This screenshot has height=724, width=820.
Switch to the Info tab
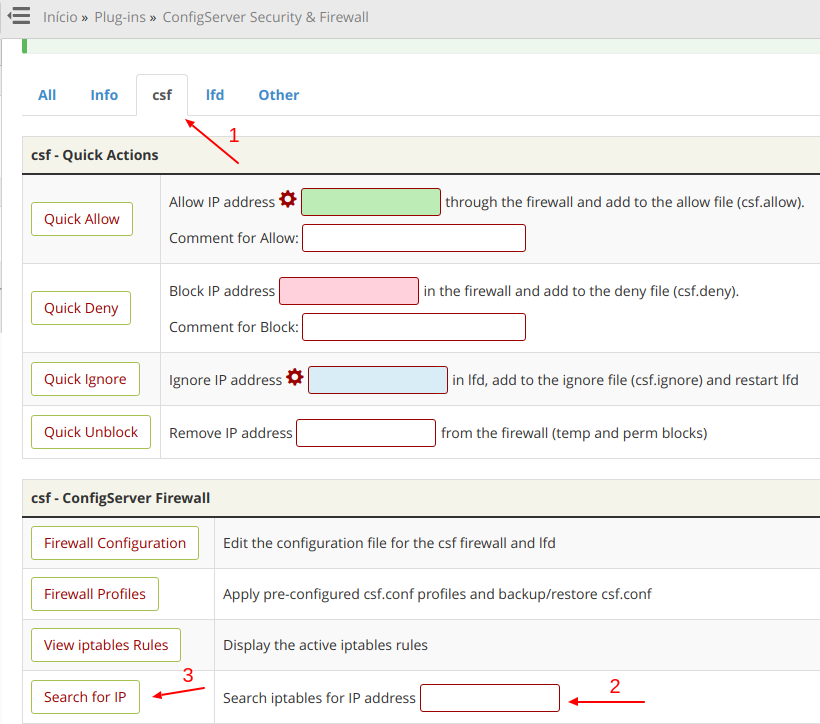pos(104,95)
